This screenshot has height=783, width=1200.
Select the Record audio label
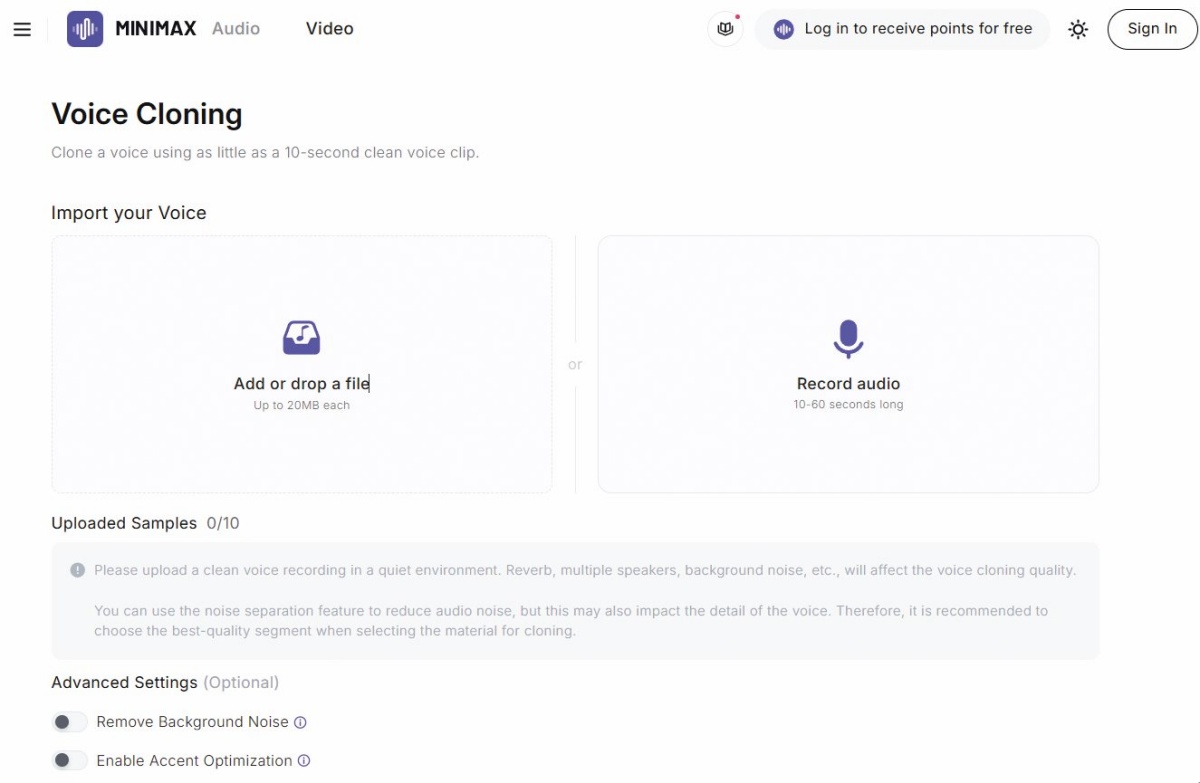(848, 384)
